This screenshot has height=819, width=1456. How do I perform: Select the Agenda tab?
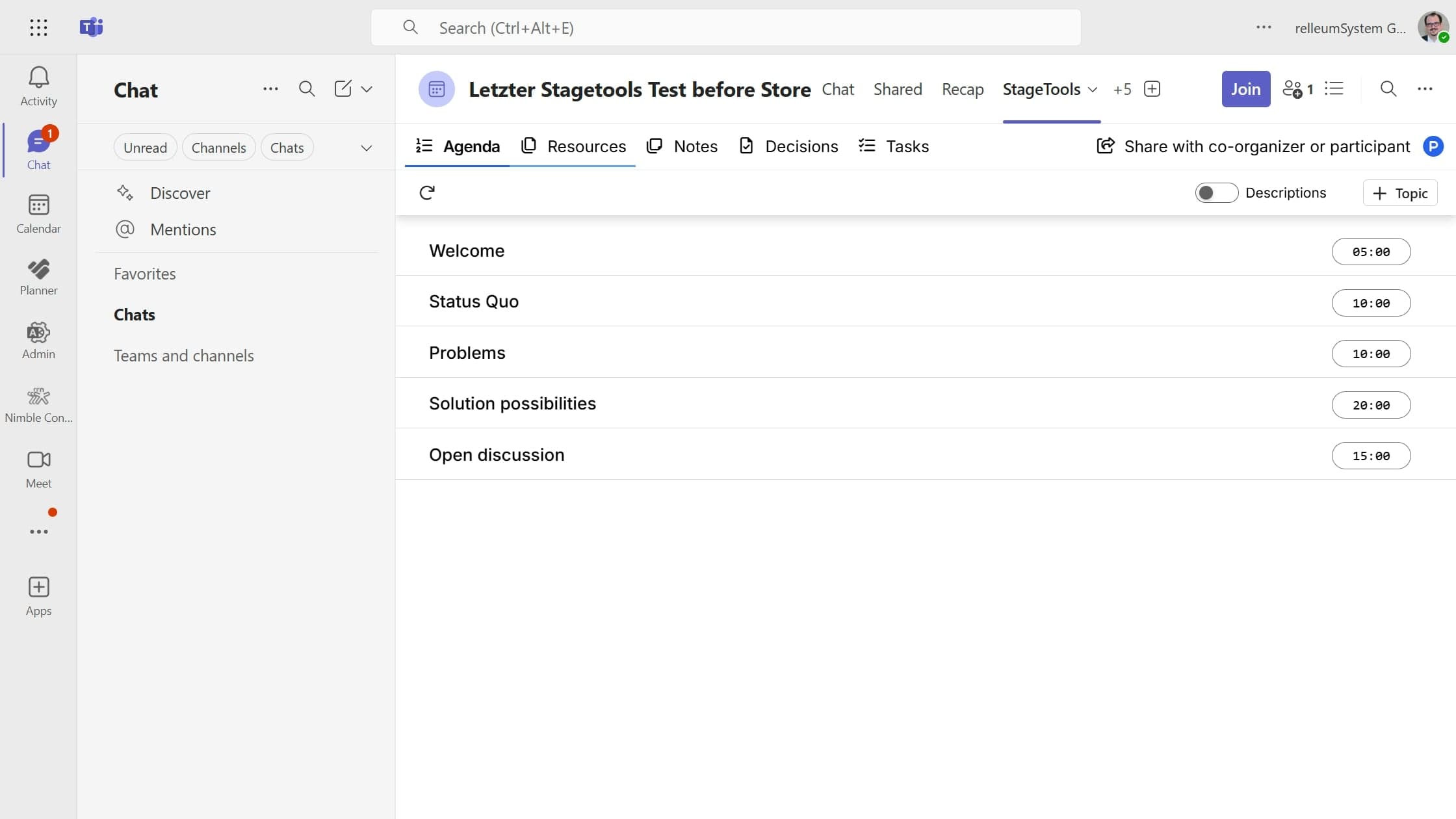coord(458,146)
